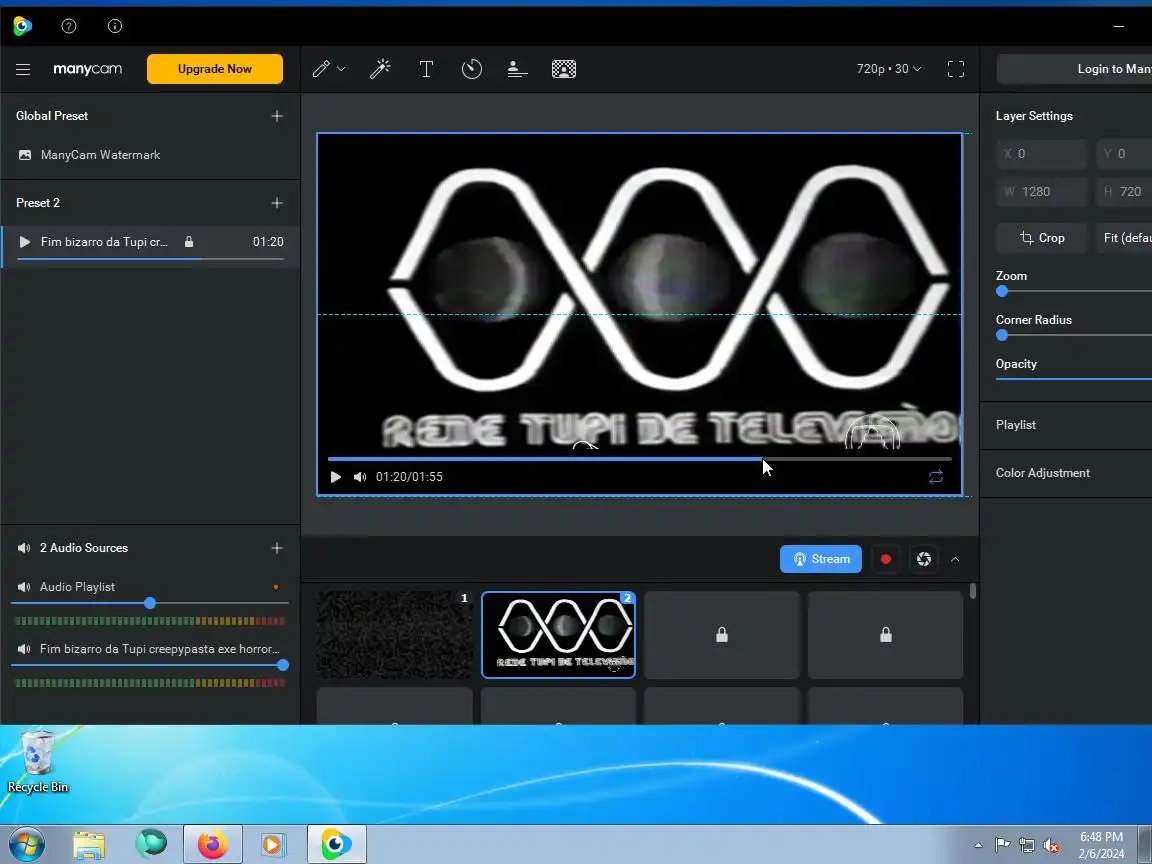Viewport: 1152px width, 864px height.
Task: Toggle the loop repeat icon
Action: pos(936,477)
